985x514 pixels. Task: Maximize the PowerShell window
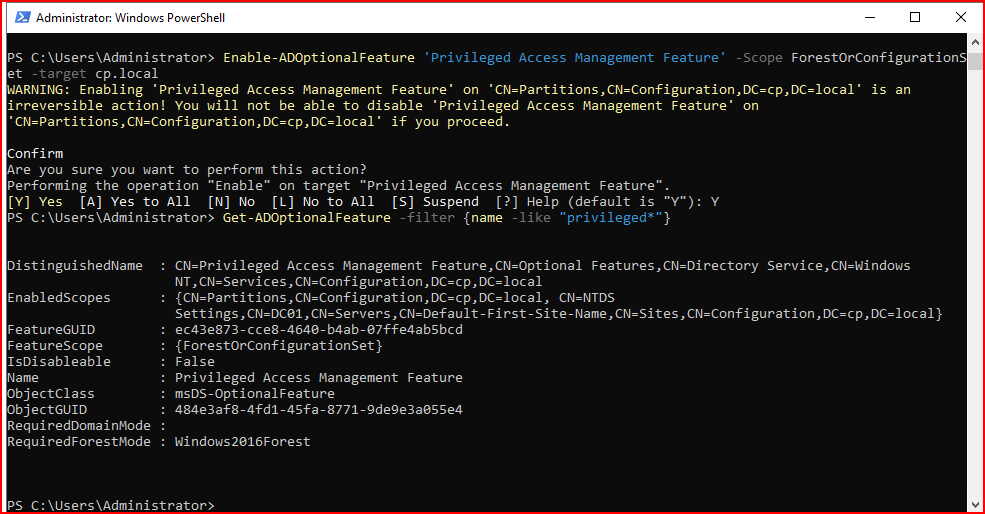pyautogui.click(x=915, y=18)
